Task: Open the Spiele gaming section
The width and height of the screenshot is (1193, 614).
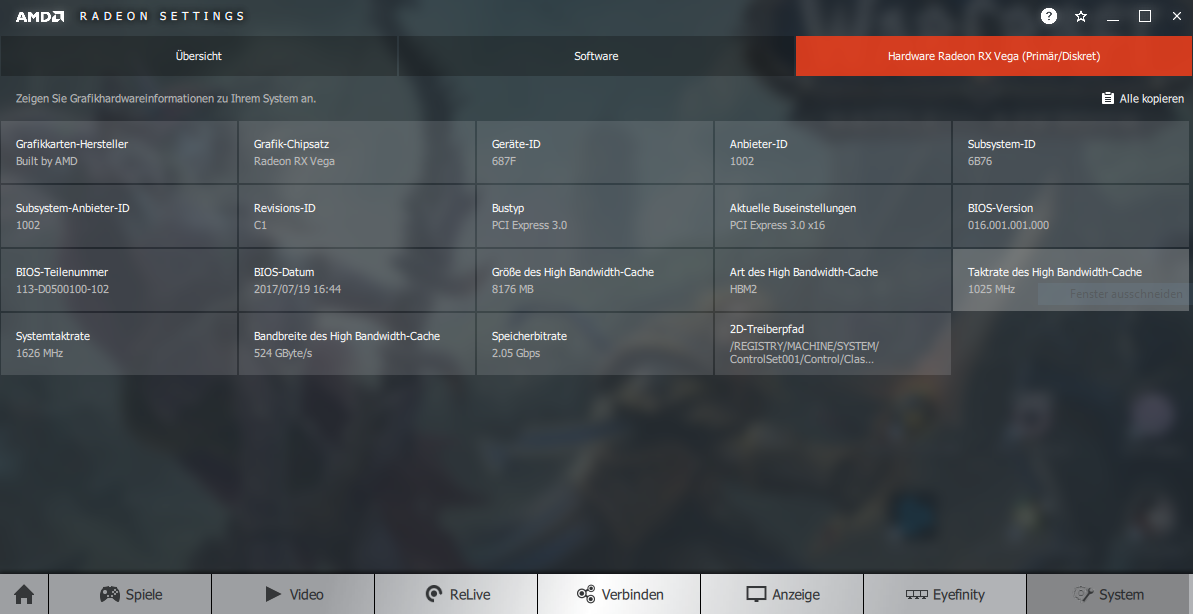Action: coord(130,594)
